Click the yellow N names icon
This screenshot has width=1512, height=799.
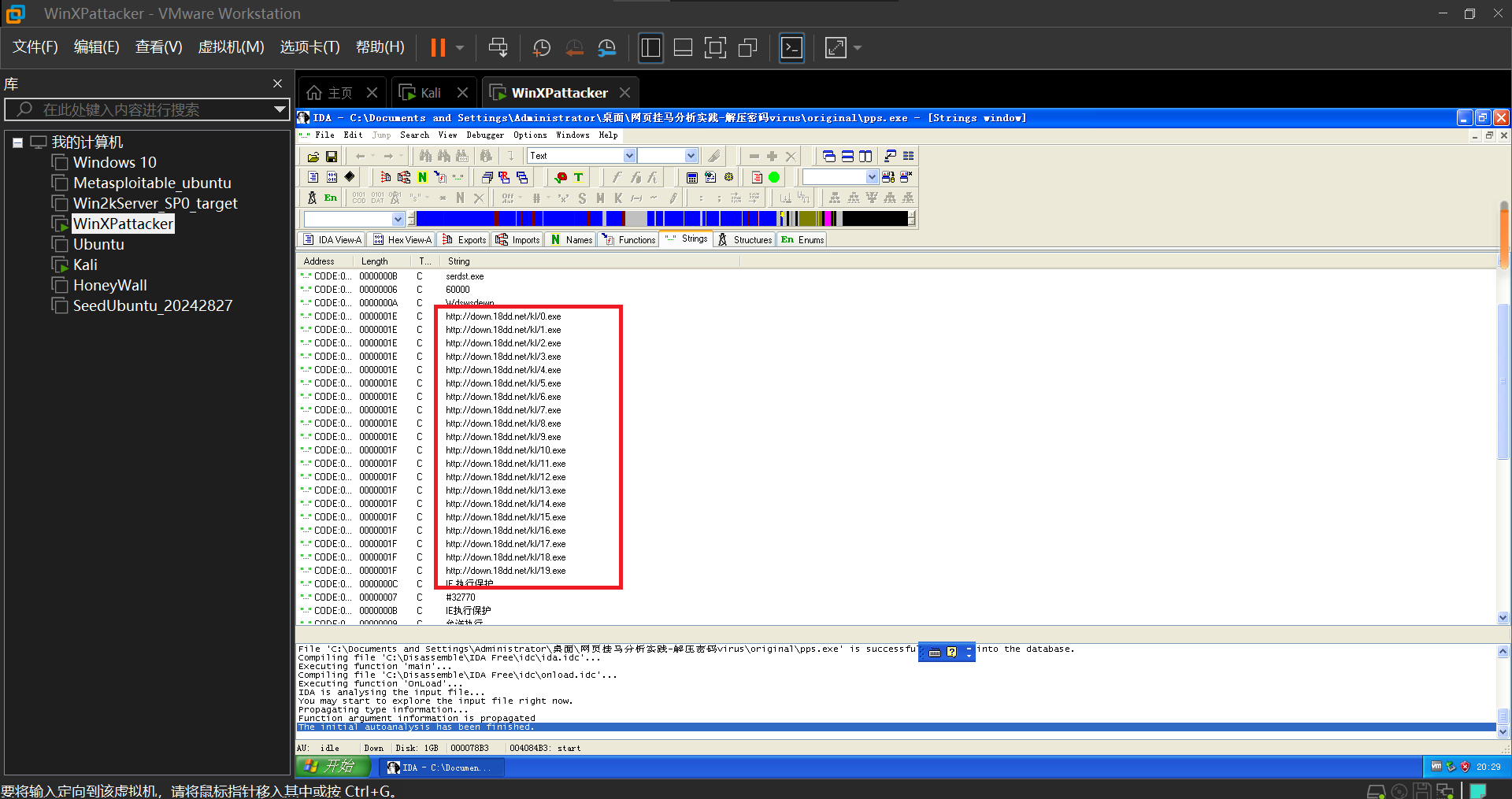tap(422, 177)
